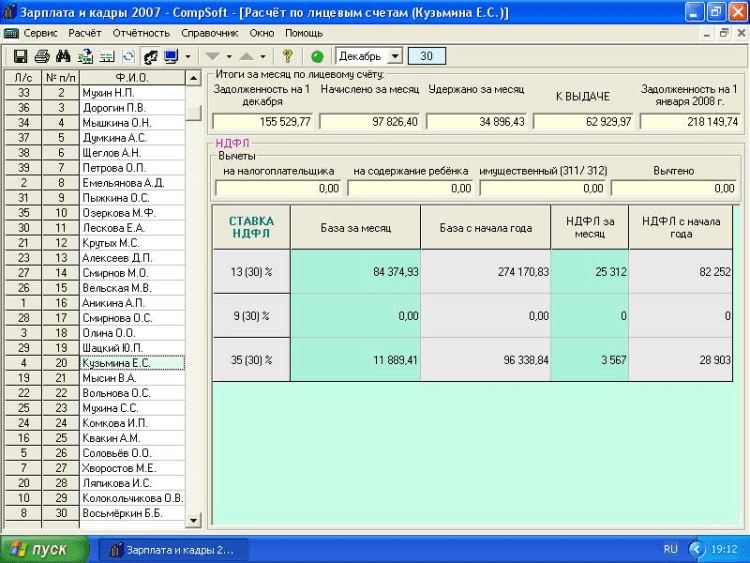Open search with the binoculars icon
This screenshot has height=563, width=750.
pos(63,56)
